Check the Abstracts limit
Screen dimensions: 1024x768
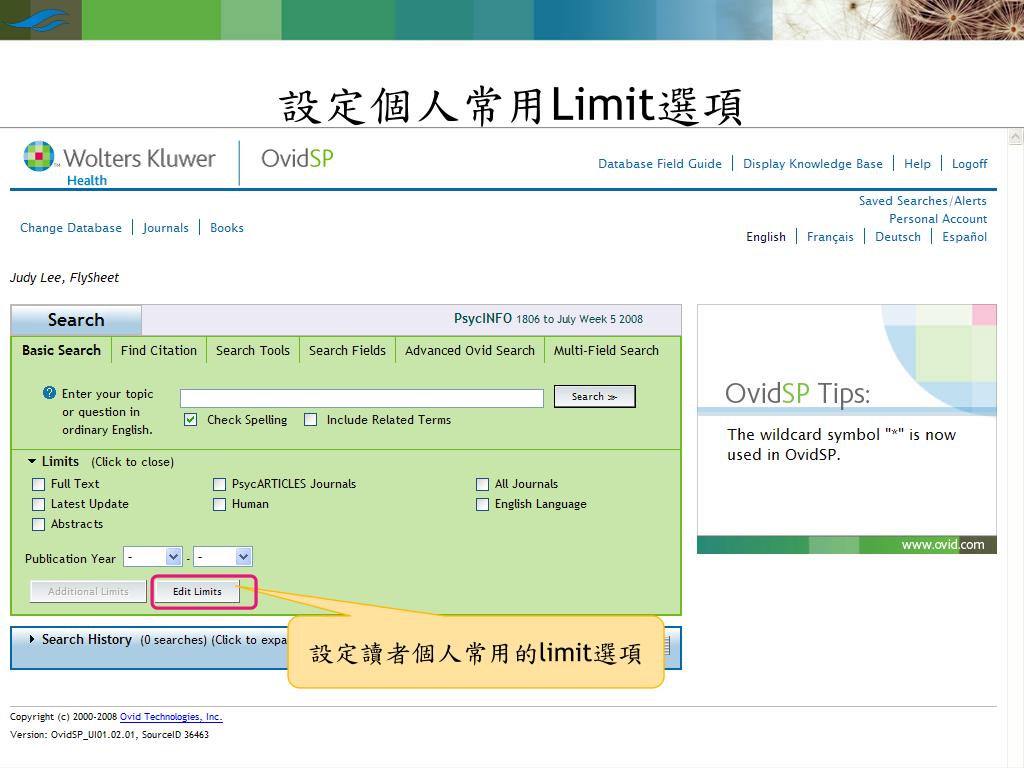[39, 524]
